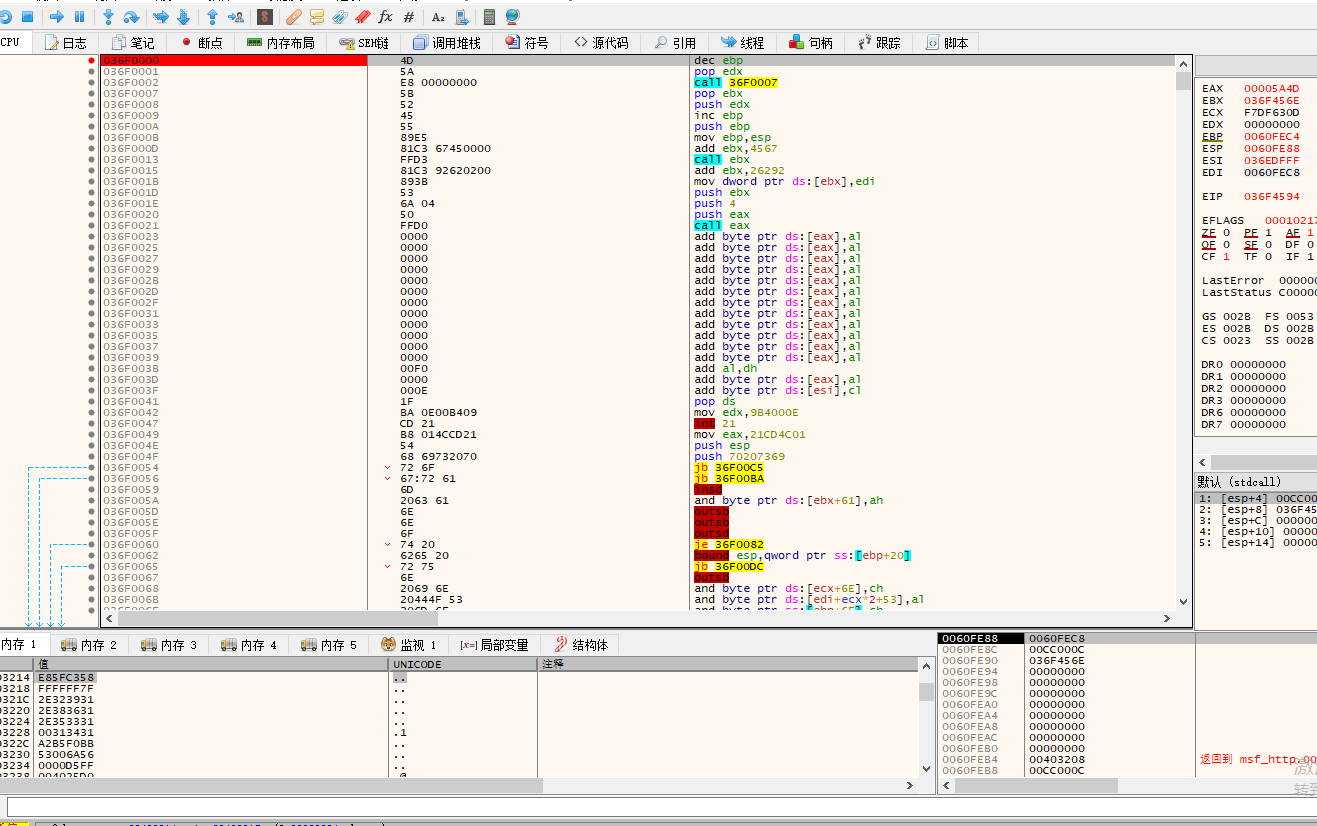
Task: Open the 局部变量 (Locals) tab
Action: pos(494,645)
